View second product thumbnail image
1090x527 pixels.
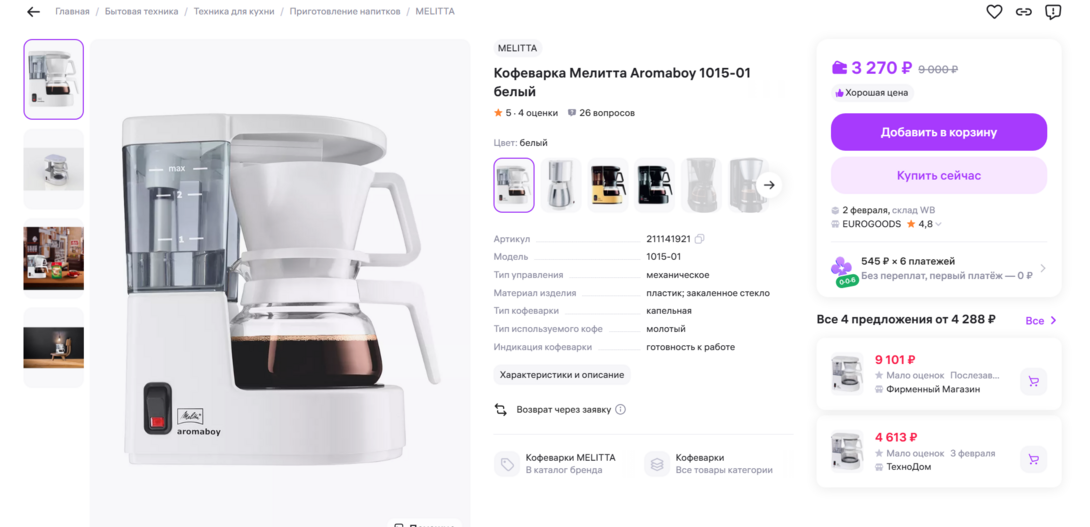[54, 169]
